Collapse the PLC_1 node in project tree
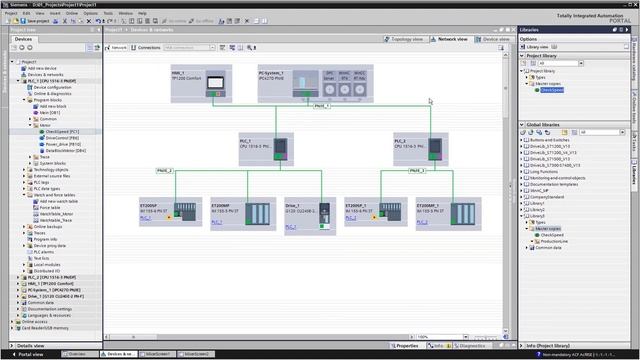The image size is (640, 360). [x=18, y=81]
